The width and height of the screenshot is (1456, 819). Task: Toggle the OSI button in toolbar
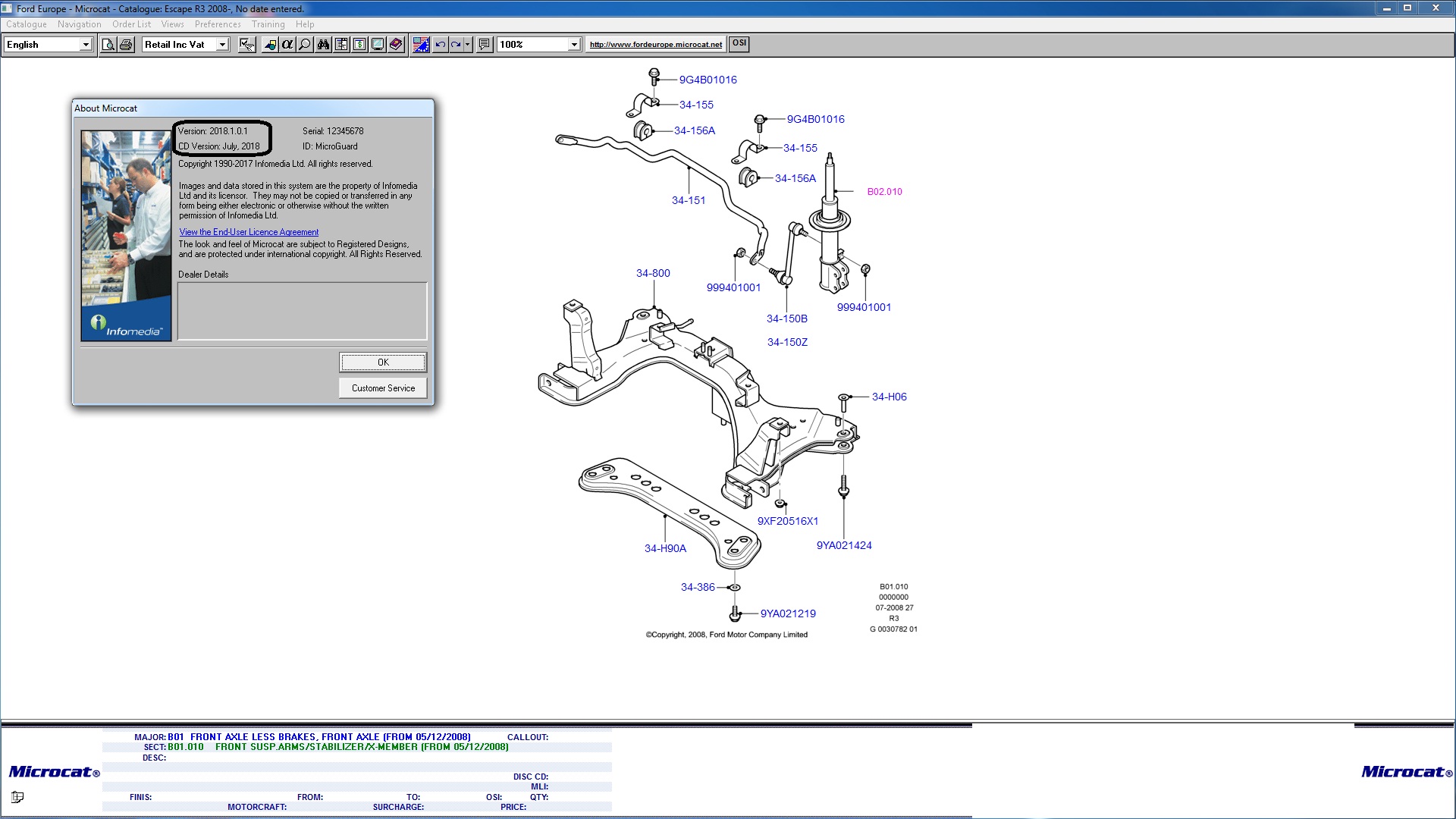click(739, 44)
